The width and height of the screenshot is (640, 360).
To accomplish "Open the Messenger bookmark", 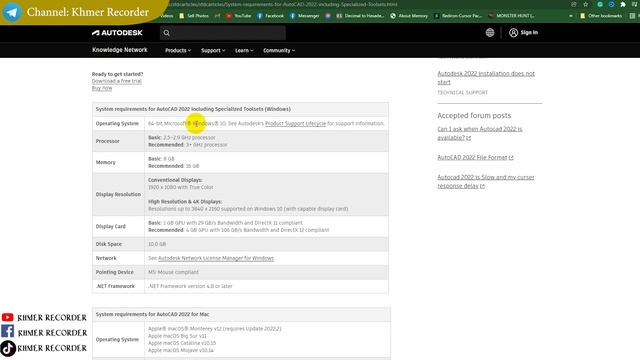I will [x=304, y=16].
